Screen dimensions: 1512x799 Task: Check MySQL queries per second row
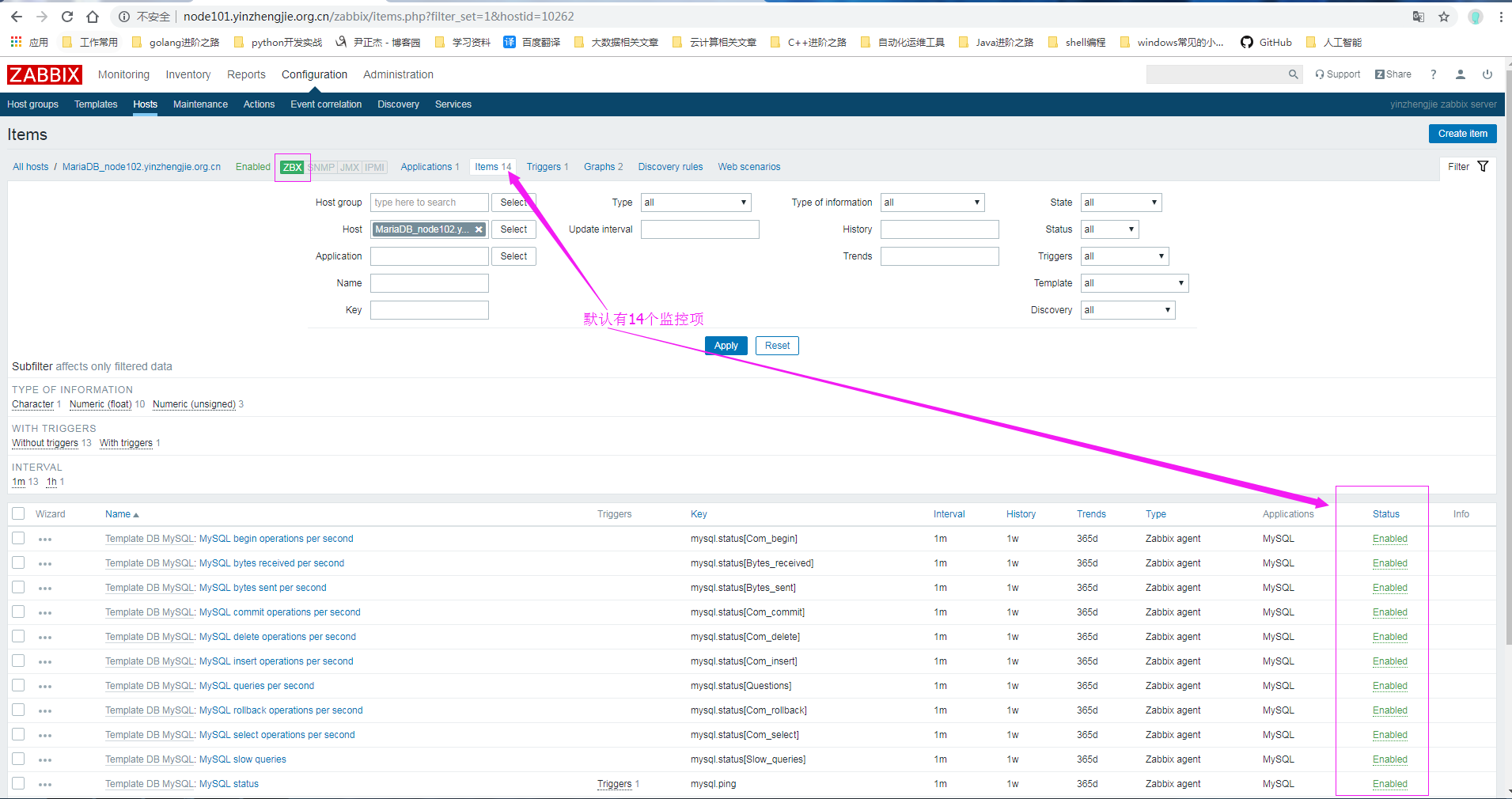(18, 685)
